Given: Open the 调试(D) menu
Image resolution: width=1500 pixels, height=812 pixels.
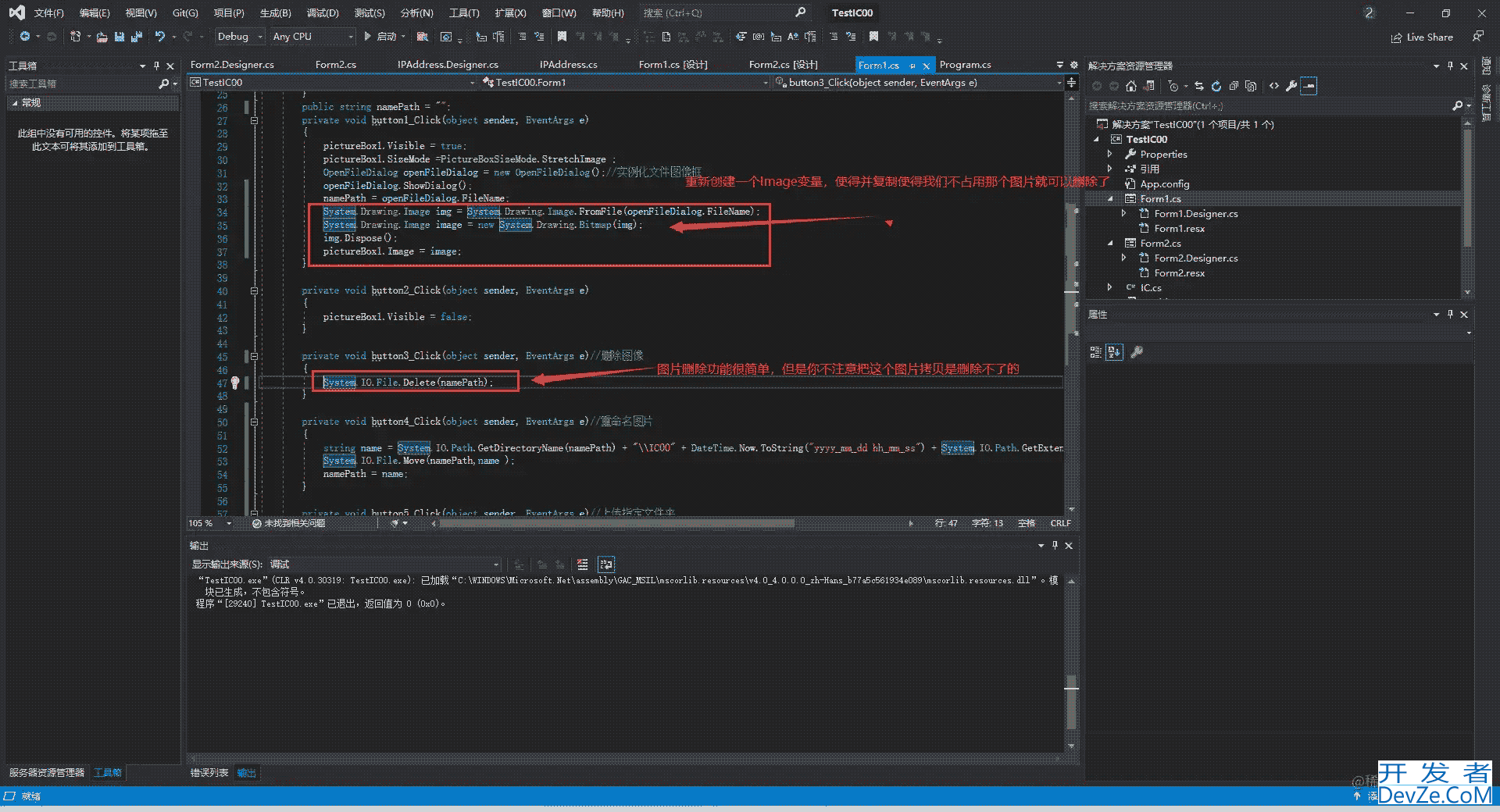Looking at the screenshot, I should click(x=322, y=12).
